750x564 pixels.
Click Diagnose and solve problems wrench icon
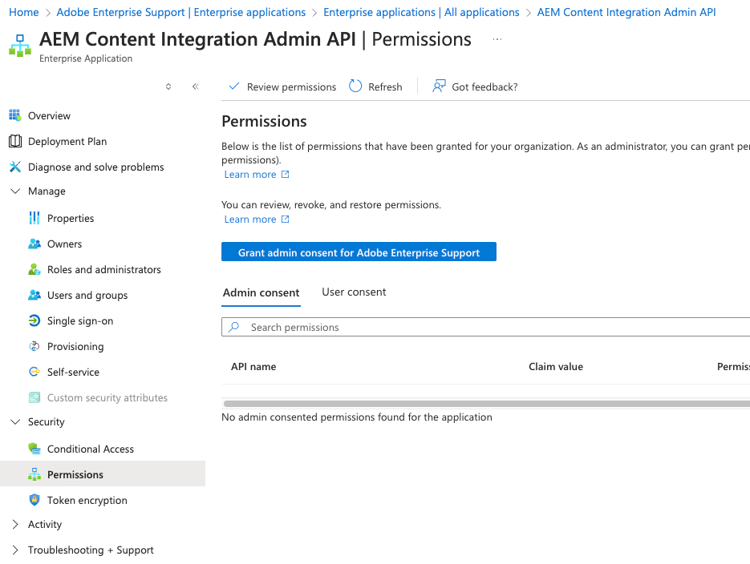pos(15,167)
